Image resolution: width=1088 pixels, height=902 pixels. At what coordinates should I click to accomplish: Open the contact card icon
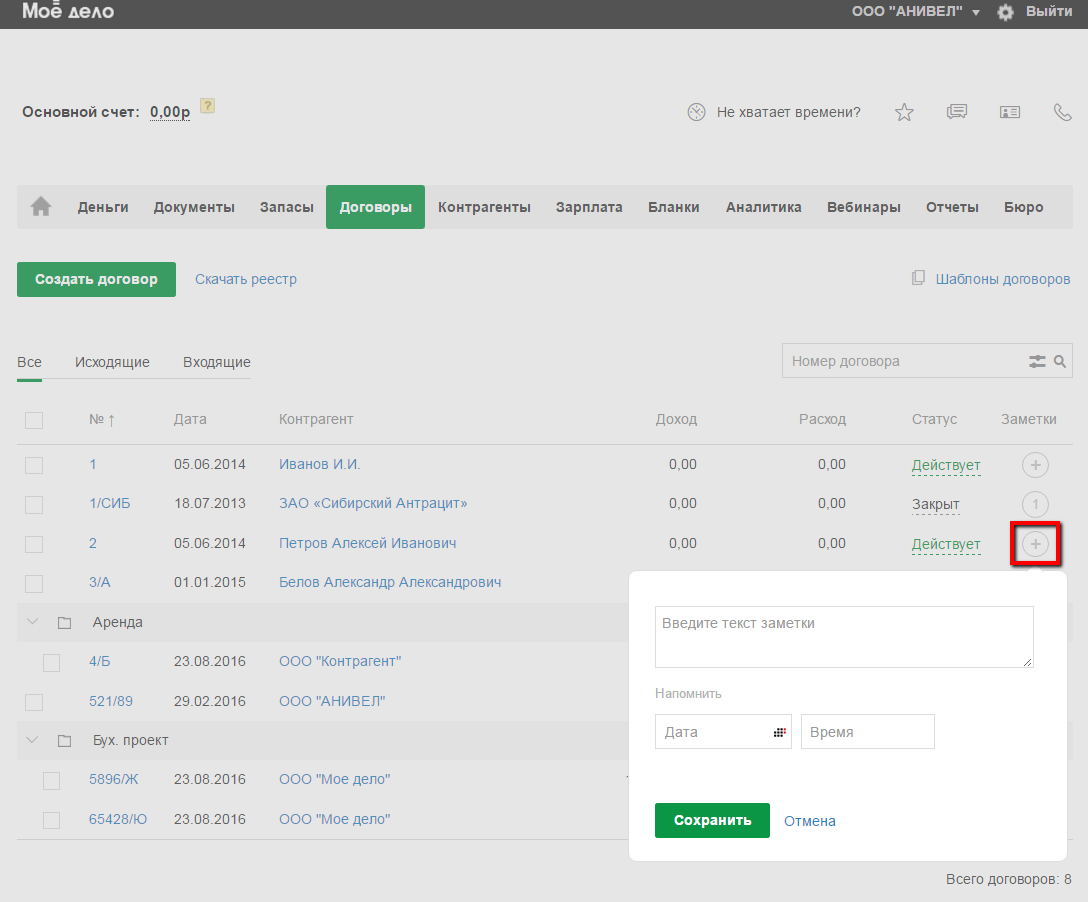[x=1010, y=112]
